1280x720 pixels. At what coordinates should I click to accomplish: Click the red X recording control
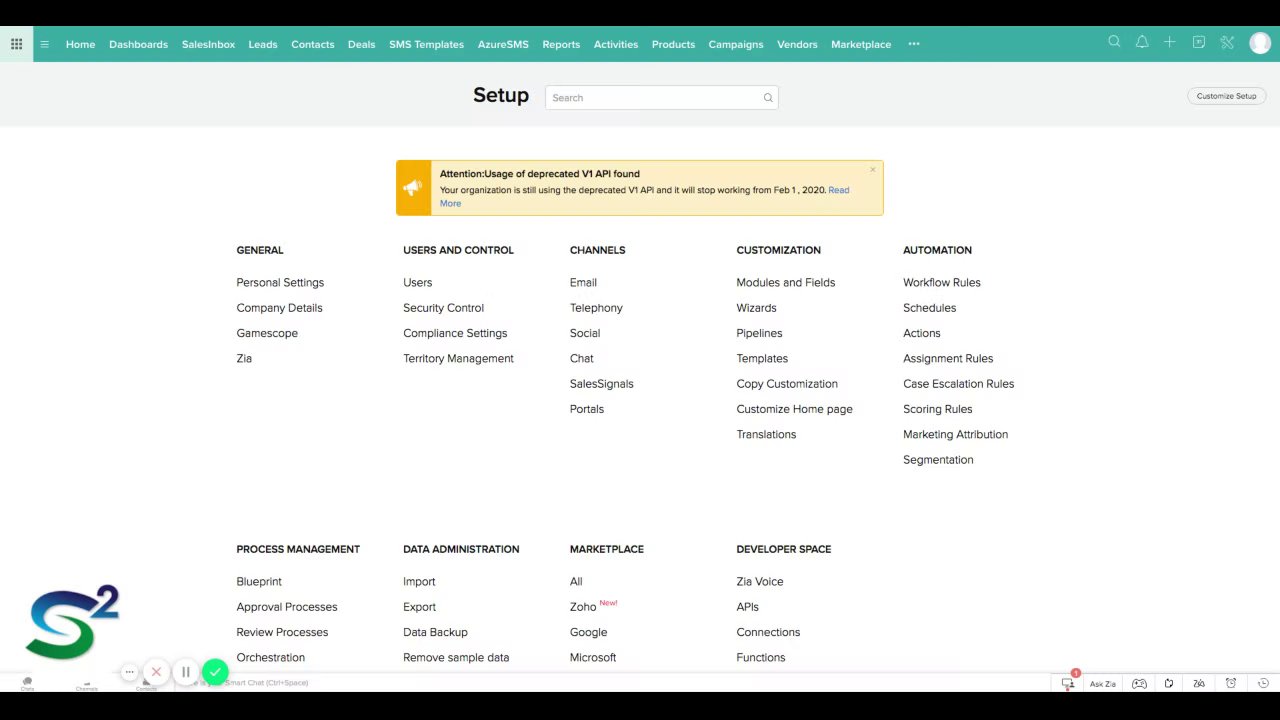[x=156, y=672]
